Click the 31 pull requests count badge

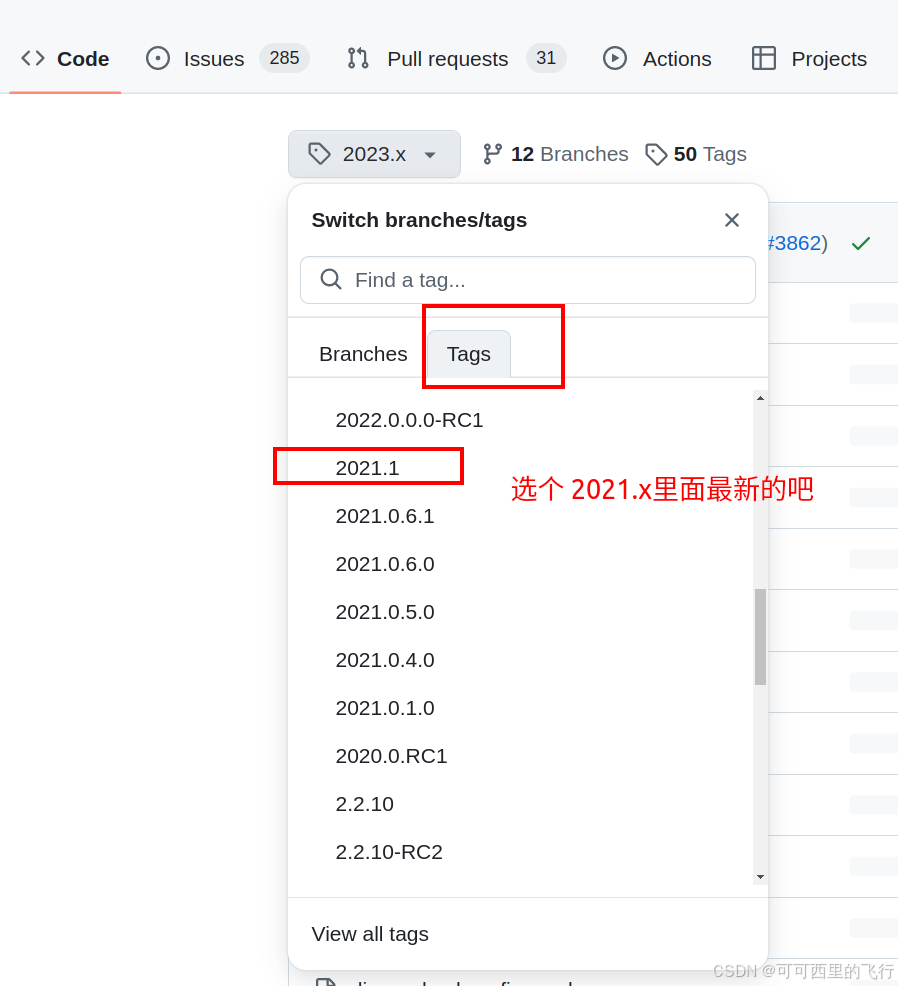[x=546, y=58]
